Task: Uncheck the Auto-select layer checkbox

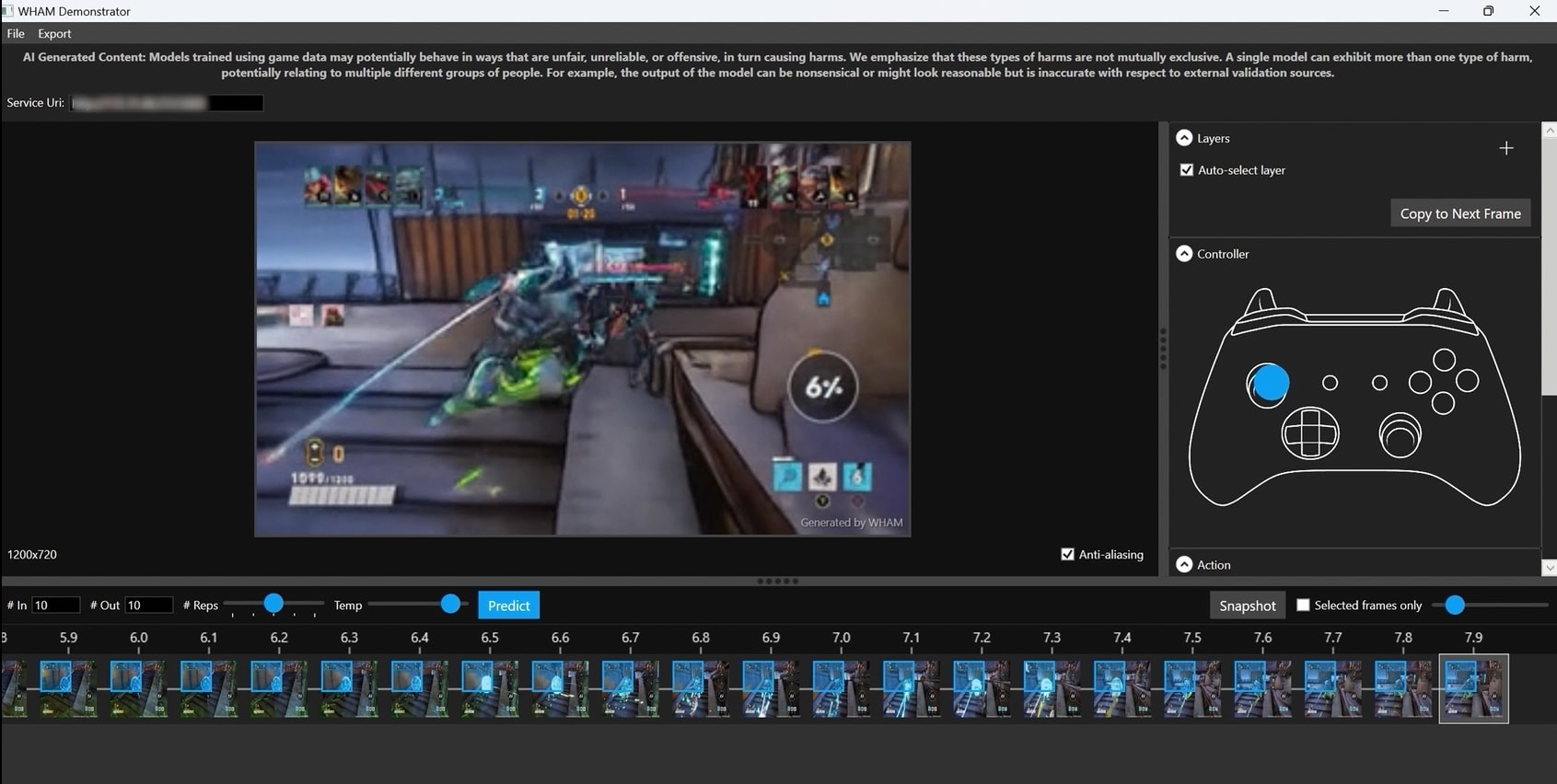Action: [1187, 170]
